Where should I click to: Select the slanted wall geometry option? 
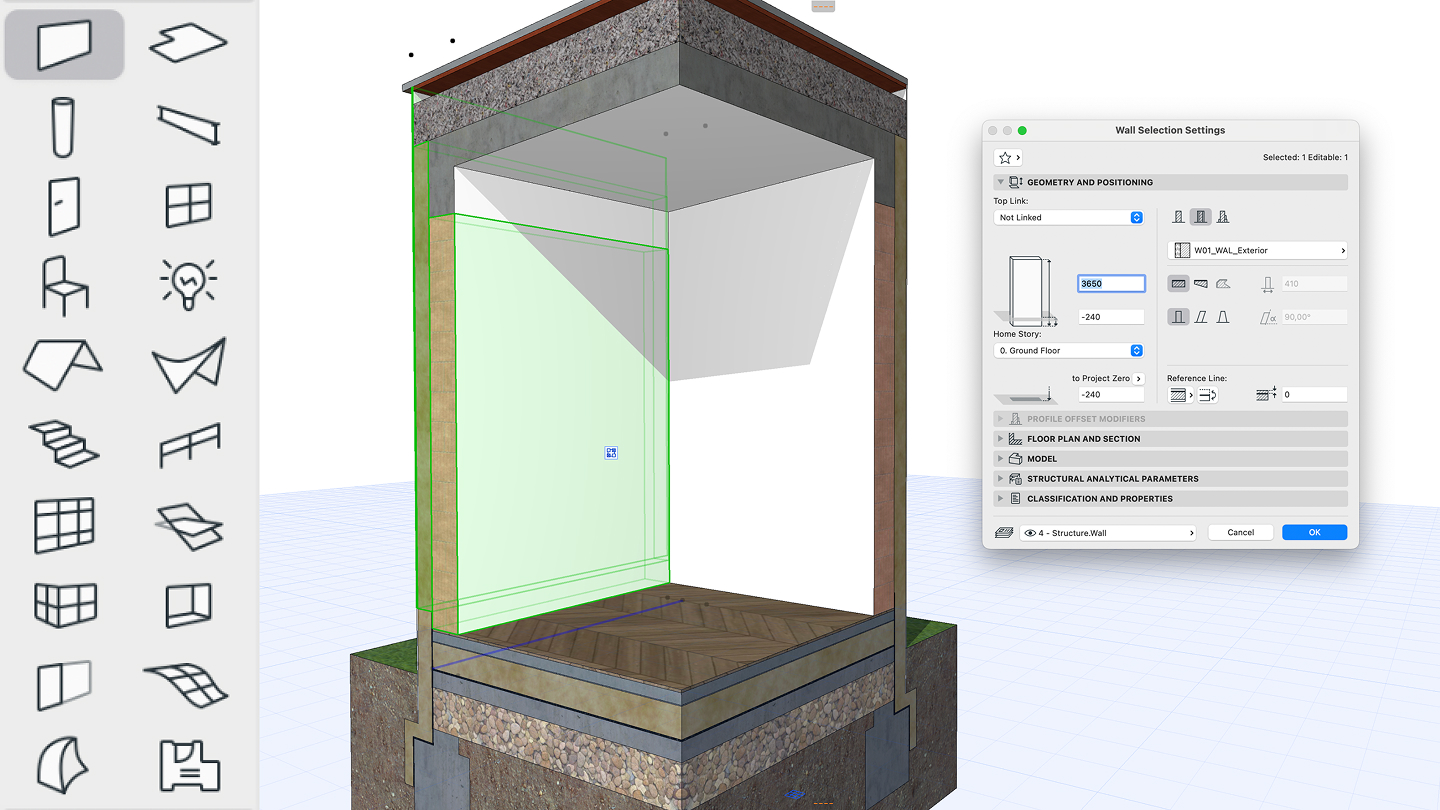[x=1200, y=316]
